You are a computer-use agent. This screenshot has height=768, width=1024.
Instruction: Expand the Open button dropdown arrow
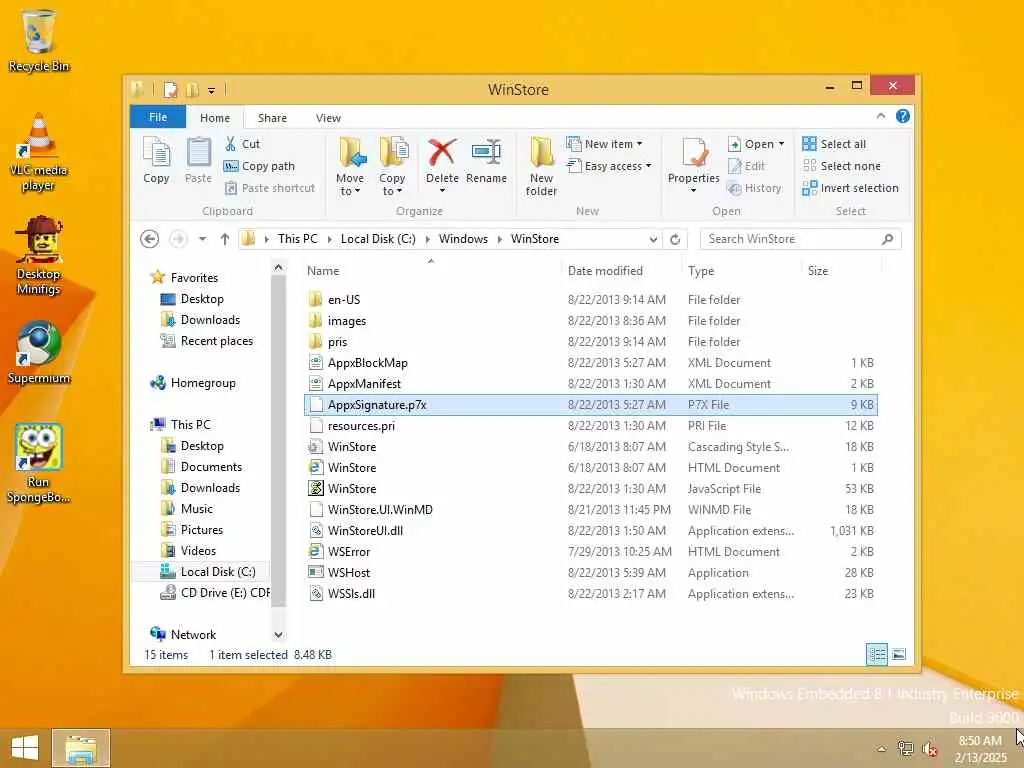click(781, 144)
